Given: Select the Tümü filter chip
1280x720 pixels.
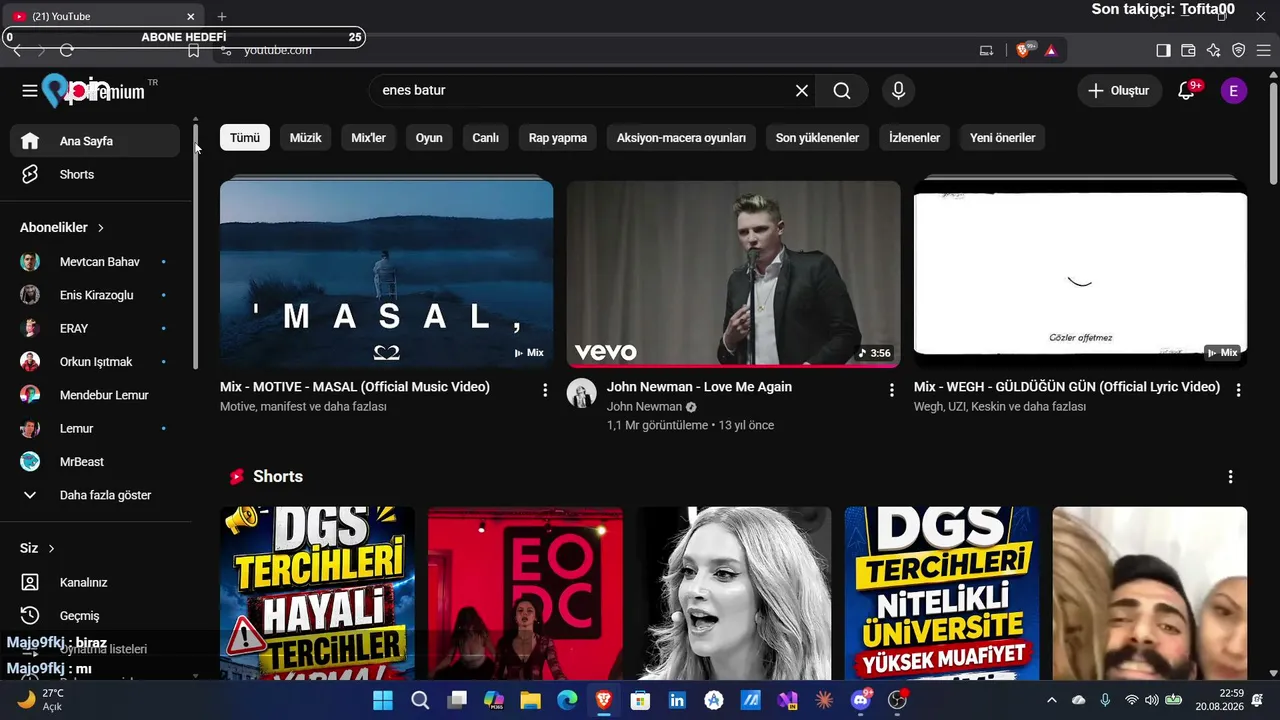Looking at the screenshot, I should (245, 138).
